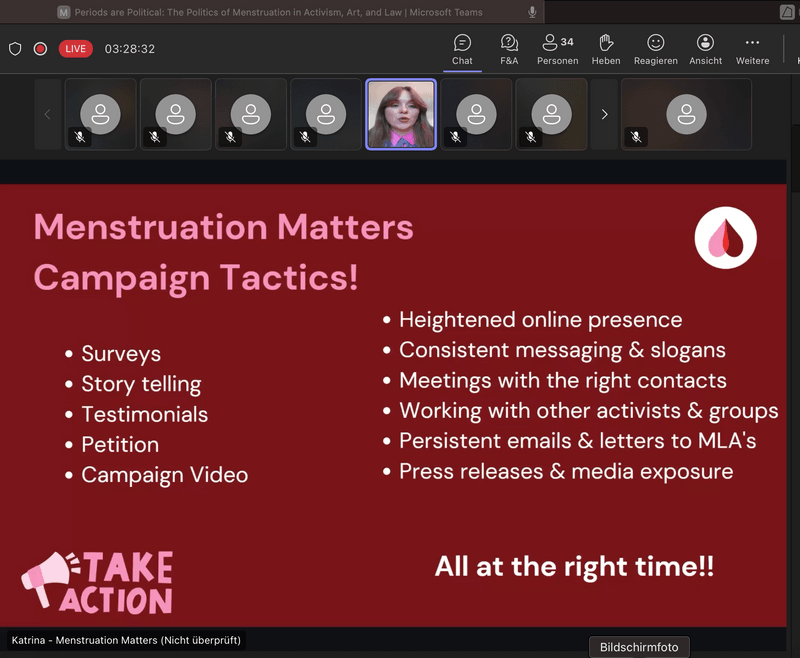Select the speaker's video thumbnail
The width and height of the screenshot is (800, 658).
(x=401, y=115)
